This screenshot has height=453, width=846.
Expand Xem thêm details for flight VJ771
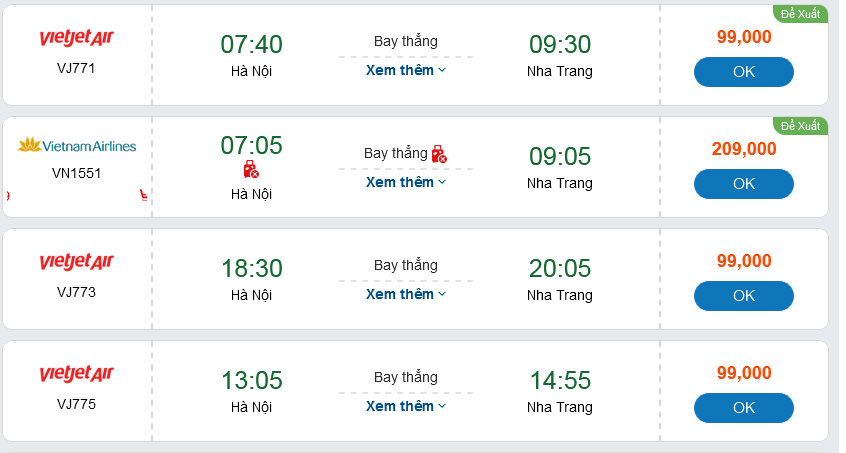click(x=405, y=70)
